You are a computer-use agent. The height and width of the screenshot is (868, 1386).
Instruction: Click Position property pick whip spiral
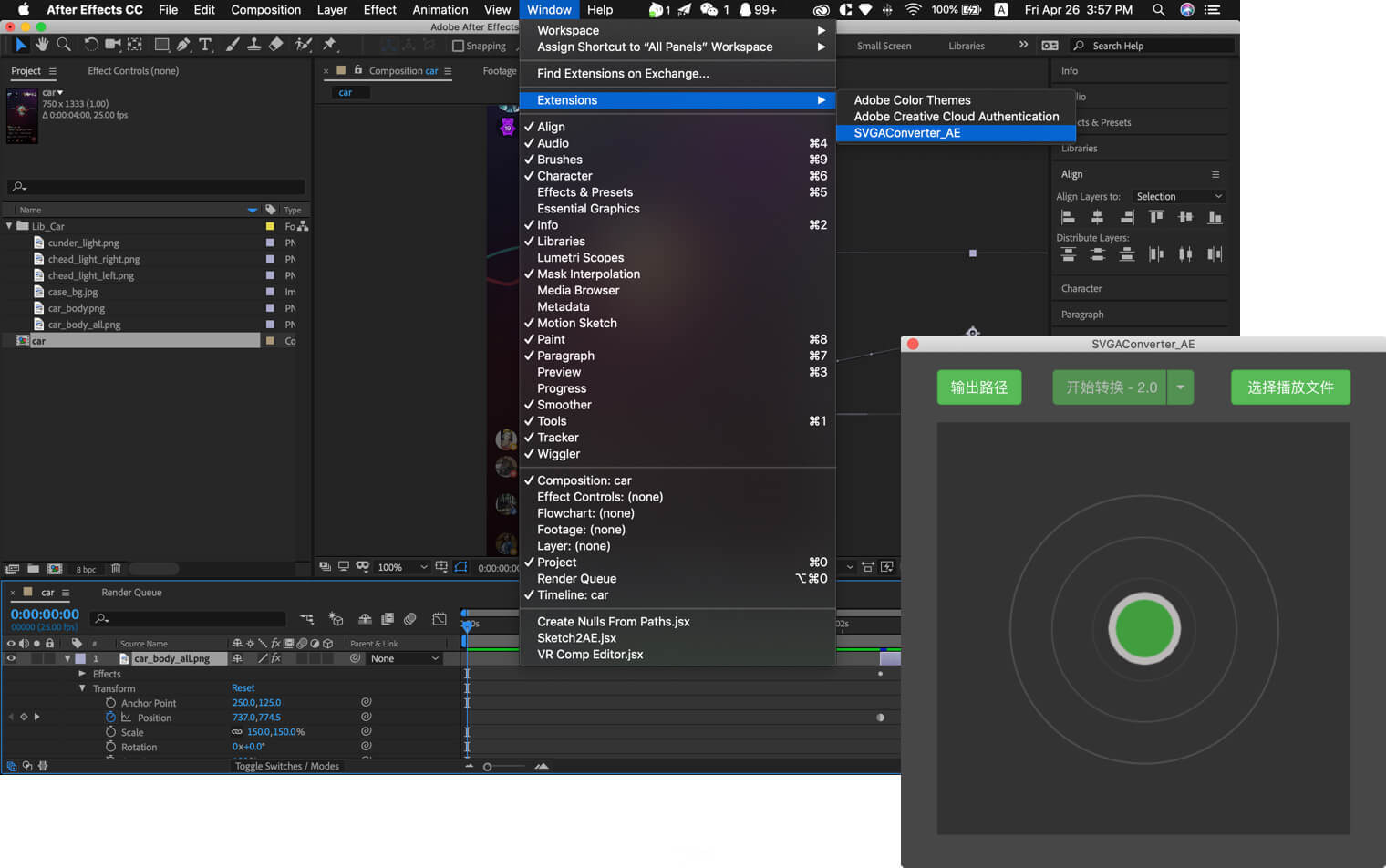tap(366, 717)
